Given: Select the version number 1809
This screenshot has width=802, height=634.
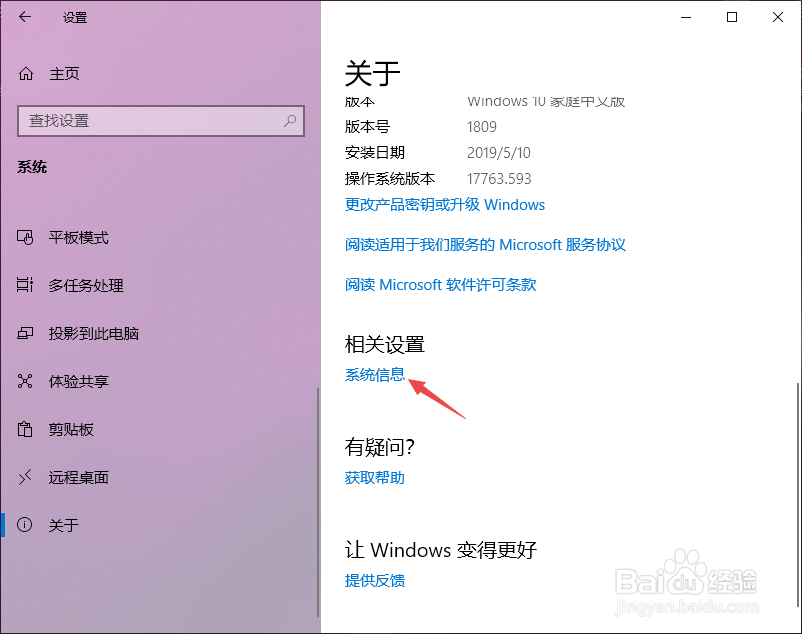Looking at the screenshot, I should click(482, 127).
